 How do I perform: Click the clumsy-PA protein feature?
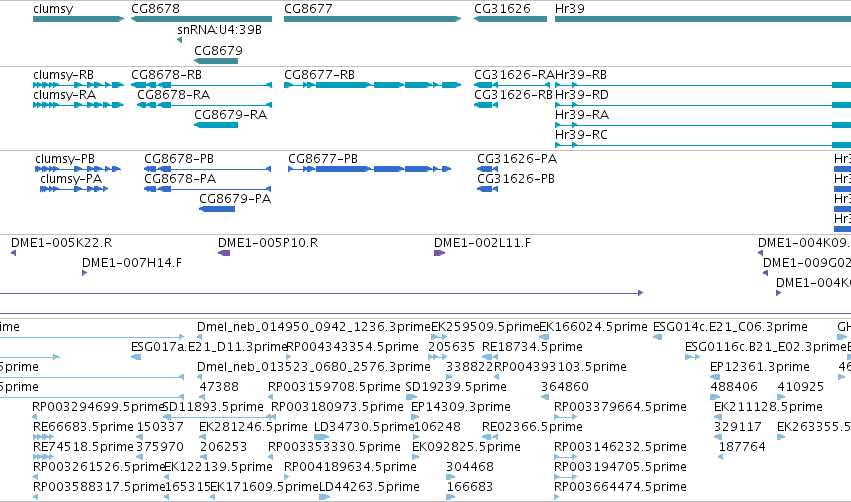pyautogui.click(x=74, y=189)
